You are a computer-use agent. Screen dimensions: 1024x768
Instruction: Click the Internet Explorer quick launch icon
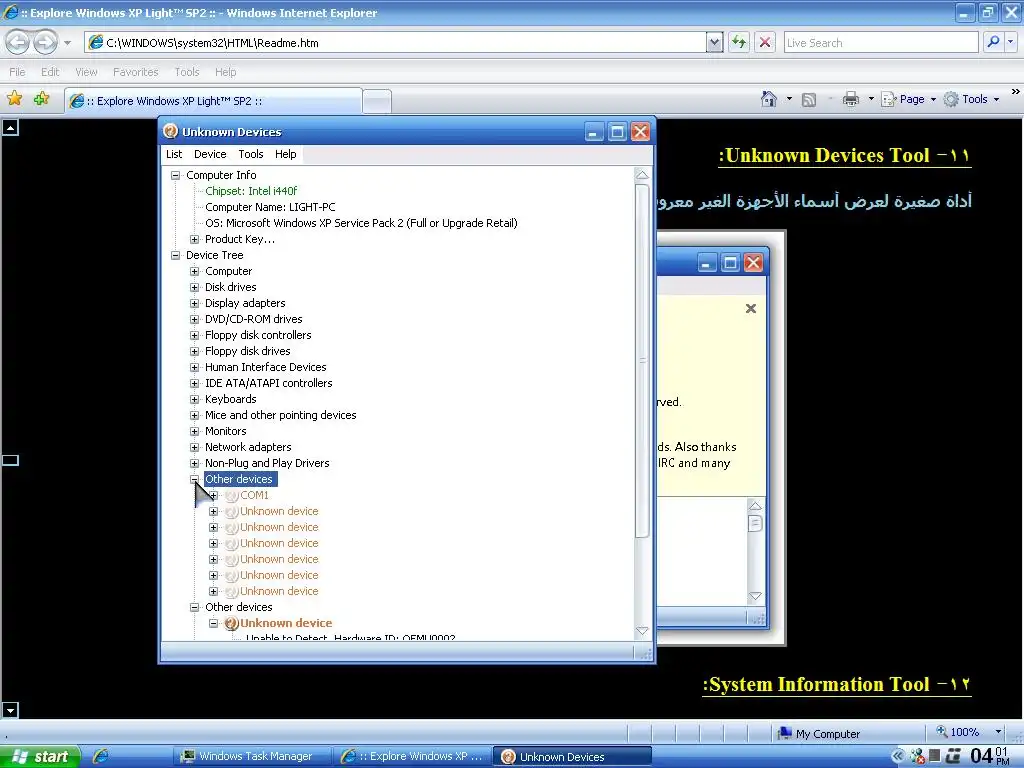[x=100, y=756]
